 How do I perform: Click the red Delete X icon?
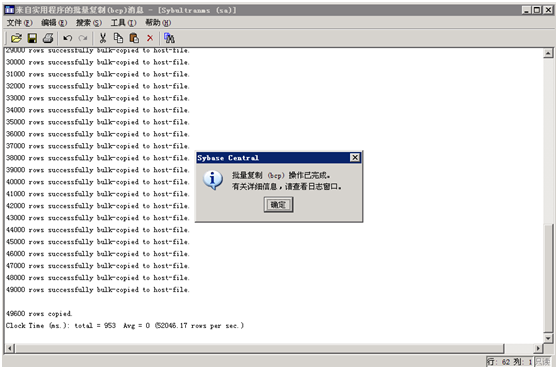pos(150,38)
